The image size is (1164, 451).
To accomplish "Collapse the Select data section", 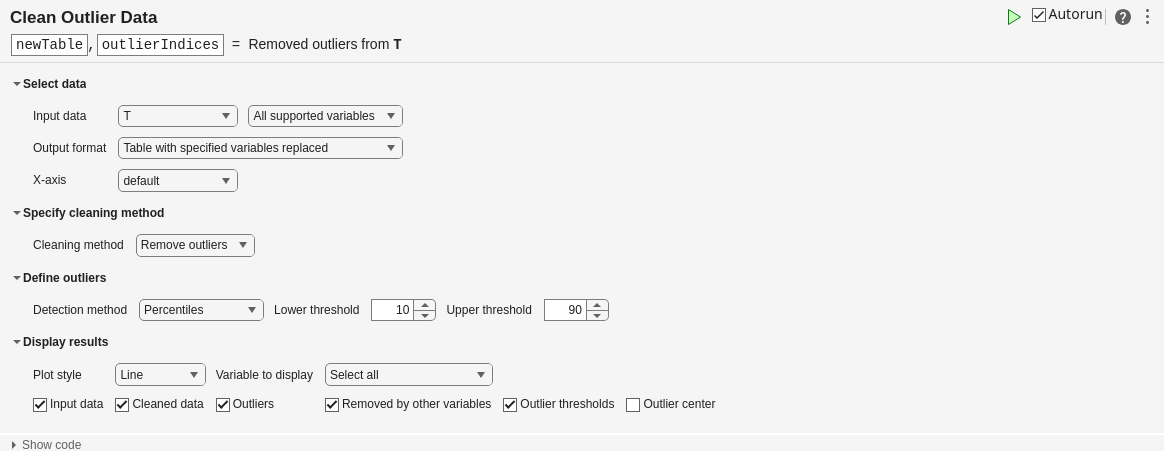I will pos(17,84).
